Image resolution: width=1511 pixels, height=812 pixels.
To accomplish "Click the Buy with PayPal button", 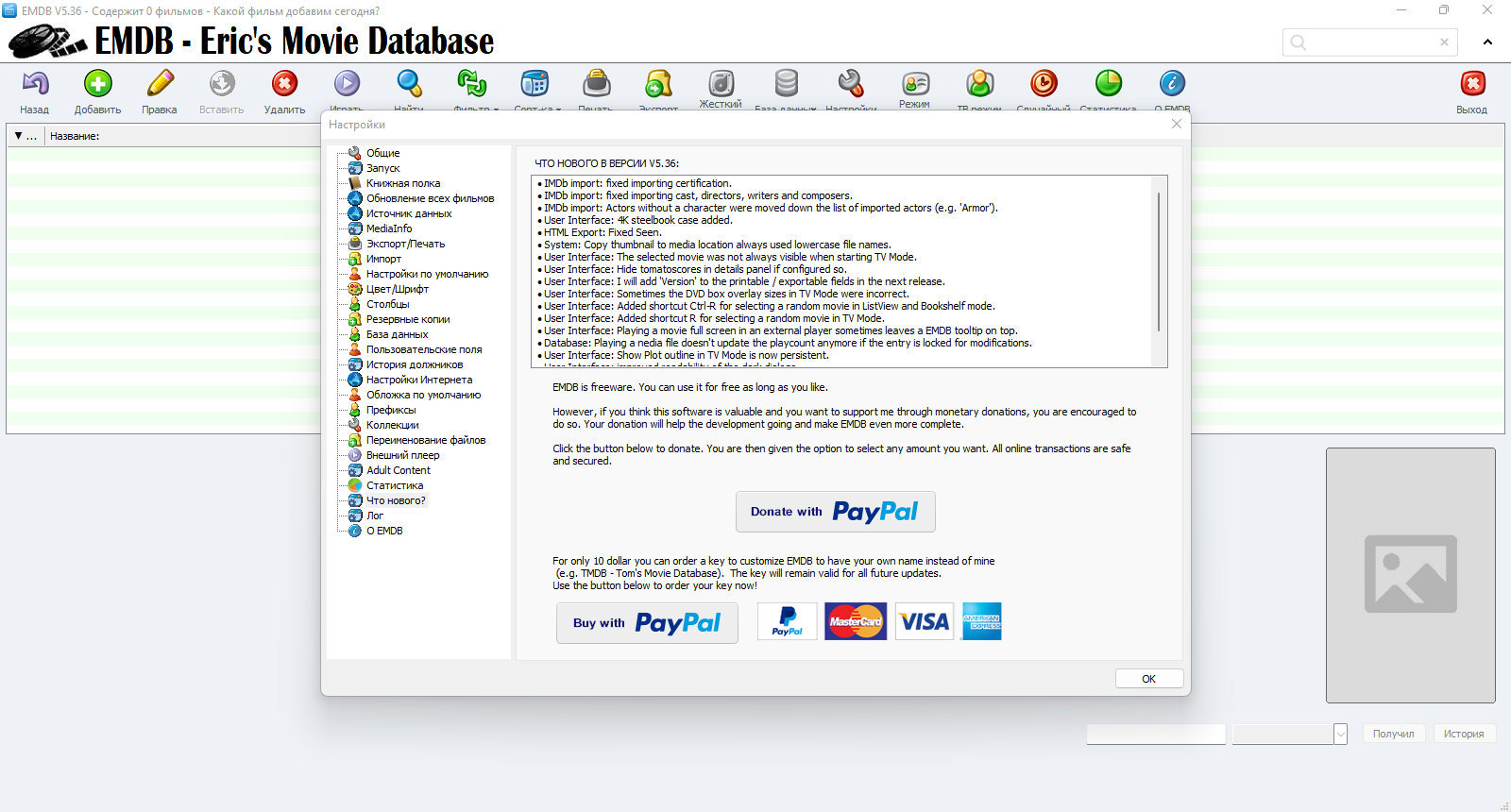I will tap(647, 623).
